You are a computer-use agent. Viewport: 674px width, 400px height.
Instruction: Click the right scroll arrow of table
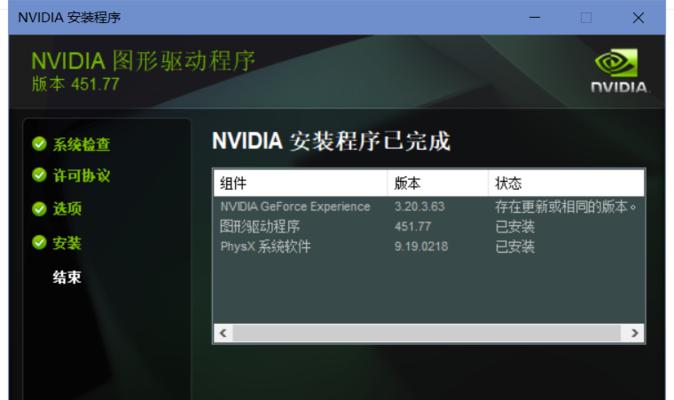point(635,333)
